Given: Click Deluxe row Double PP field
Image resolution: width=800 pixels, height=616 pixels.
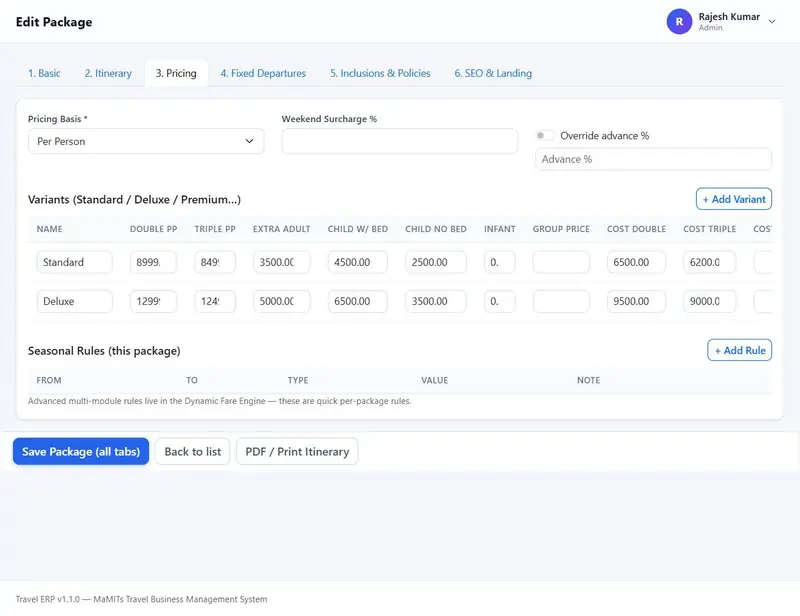Looking at the screenshot, I should tap(153, 302).
